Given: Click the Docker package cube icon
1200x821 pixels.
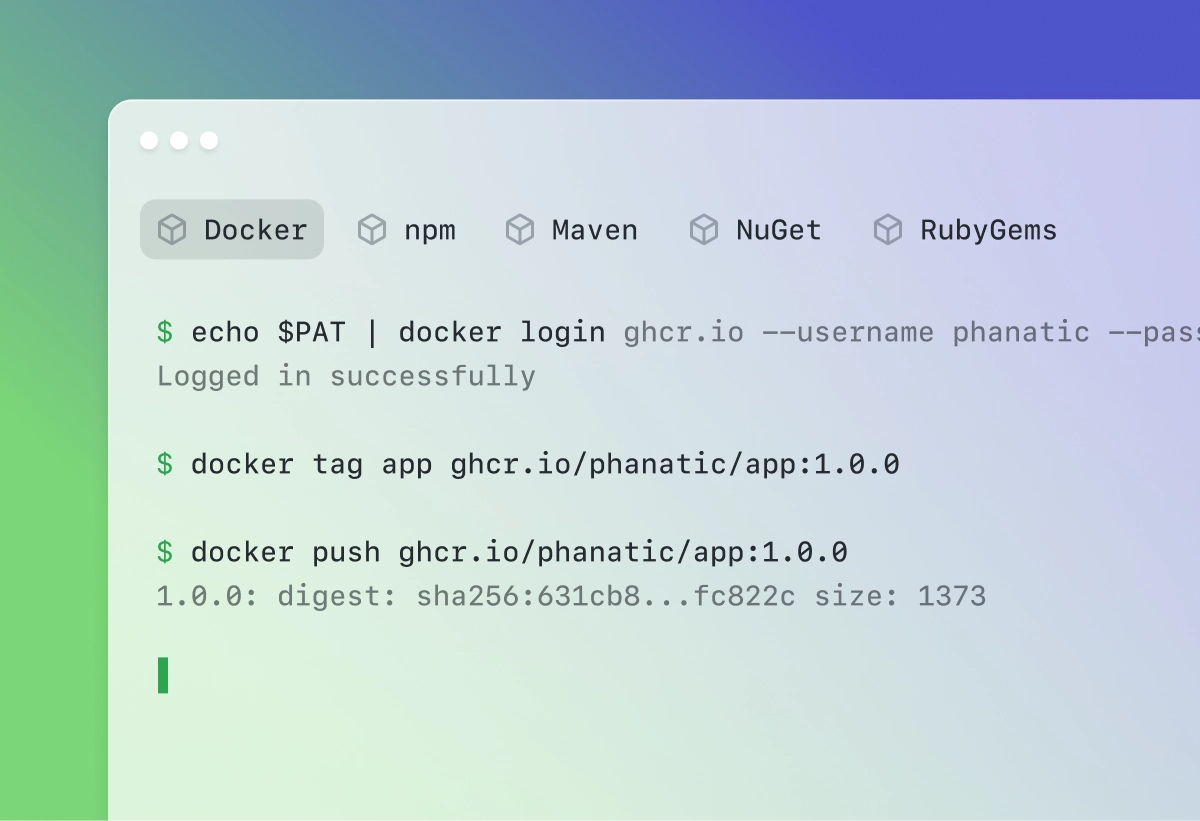Looking at the screenshot, I should 172,230.
